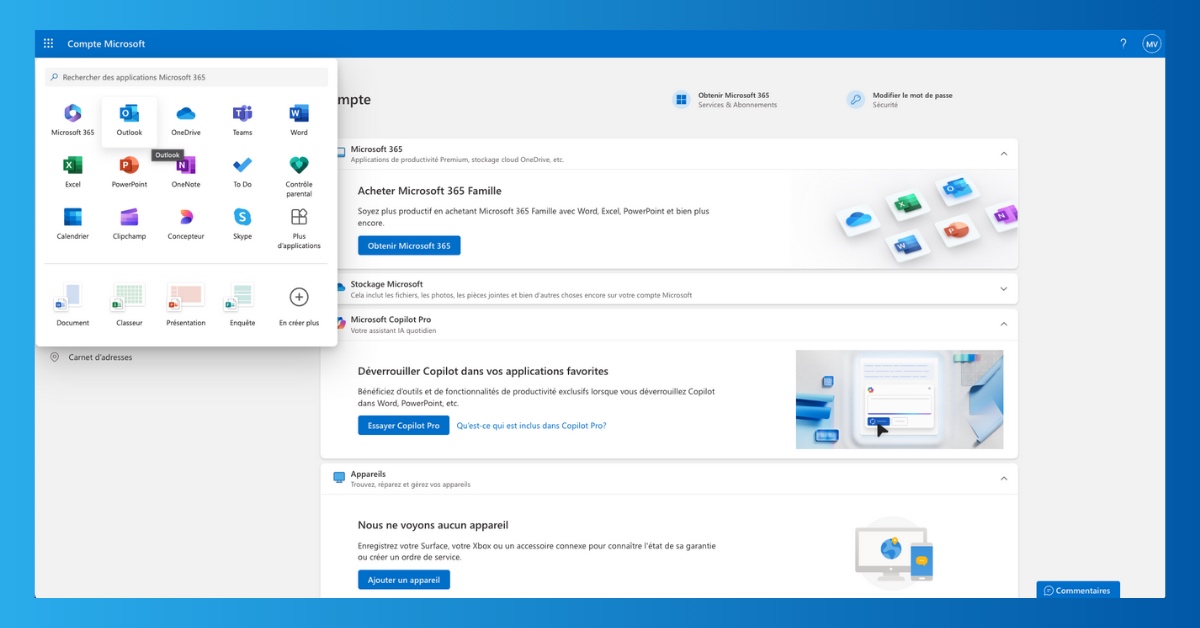This screenshot has height=628, width=1200.
Task: Click Essayer Copilot Pro button
Action: pyautogui.click(x=403, y=425)
